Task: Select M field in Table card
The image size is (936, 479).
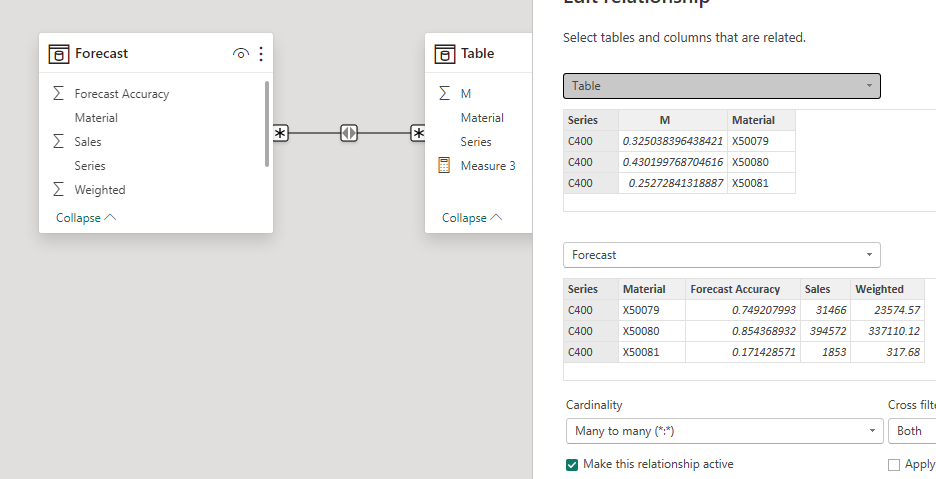Action: pos(466,94)
